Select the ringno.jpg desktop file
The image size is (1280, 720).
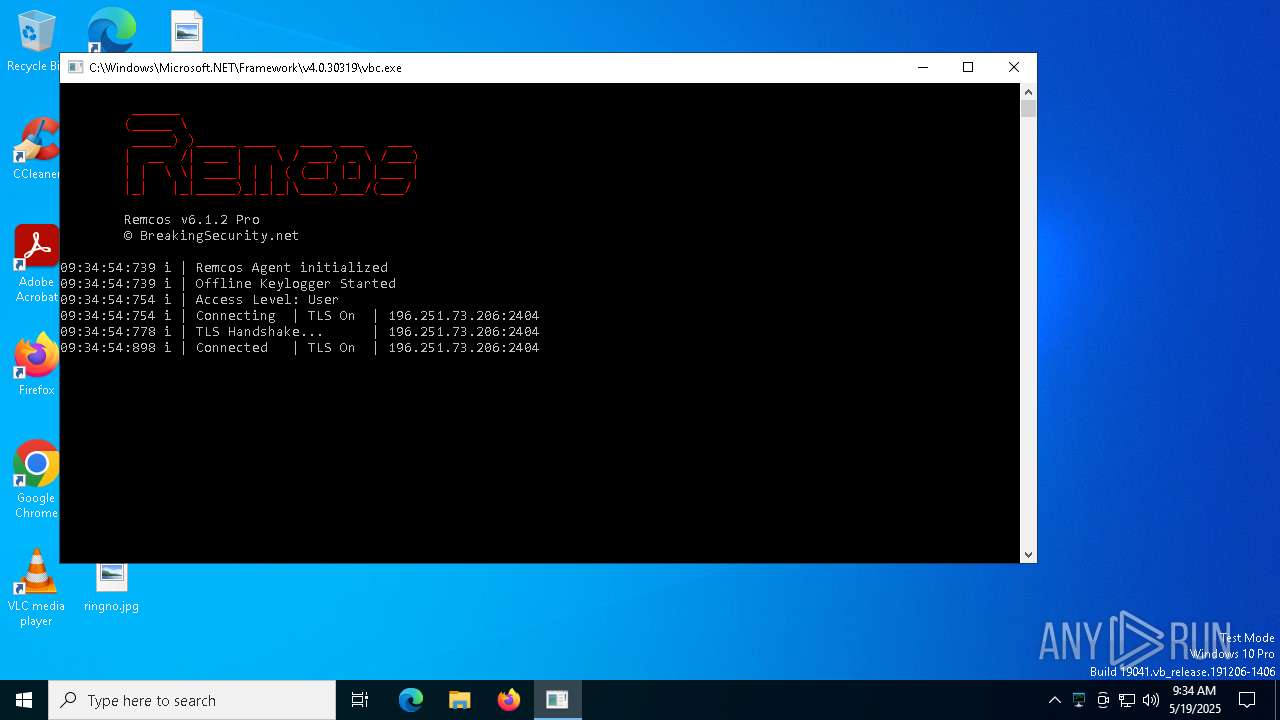coord(111,588)
